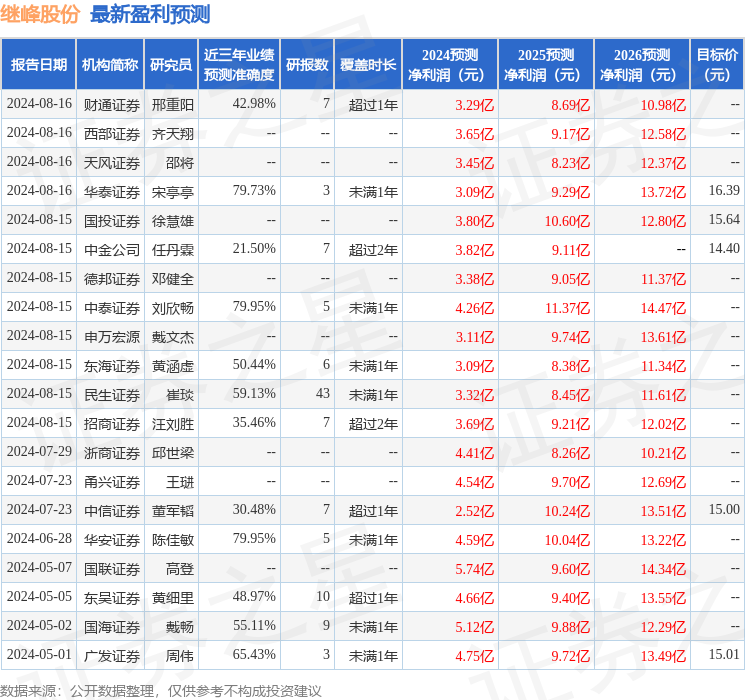Click researcher name 周伟
The width and height of the screenshot is (745, 700).
point(180,656)
